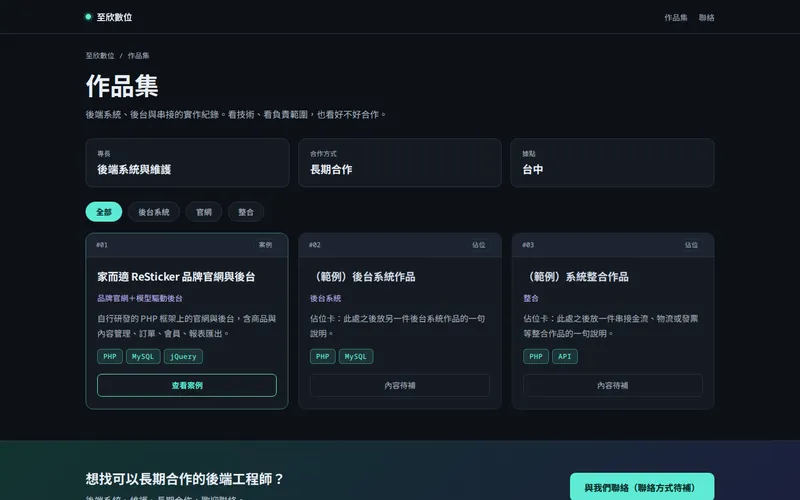Click 與我們聯絡（聯絡方式待補） button

coord(642,488)
